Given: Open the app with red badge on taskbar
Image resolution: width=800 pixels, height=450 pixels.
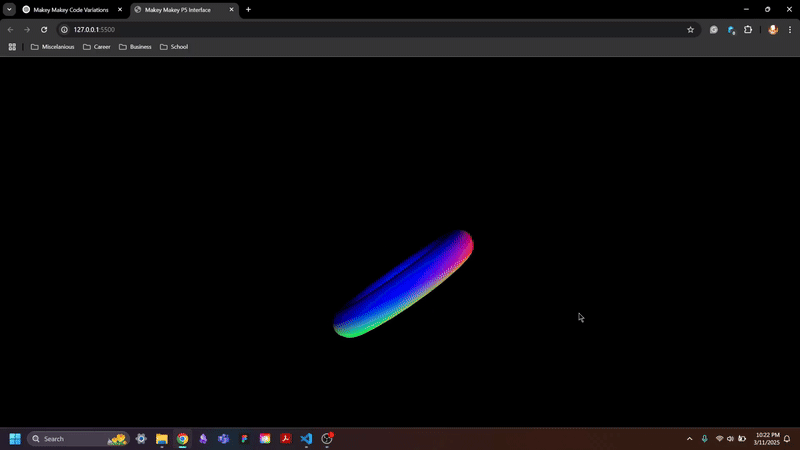Looking at the screenshot, I should click(x=327, y=439).
